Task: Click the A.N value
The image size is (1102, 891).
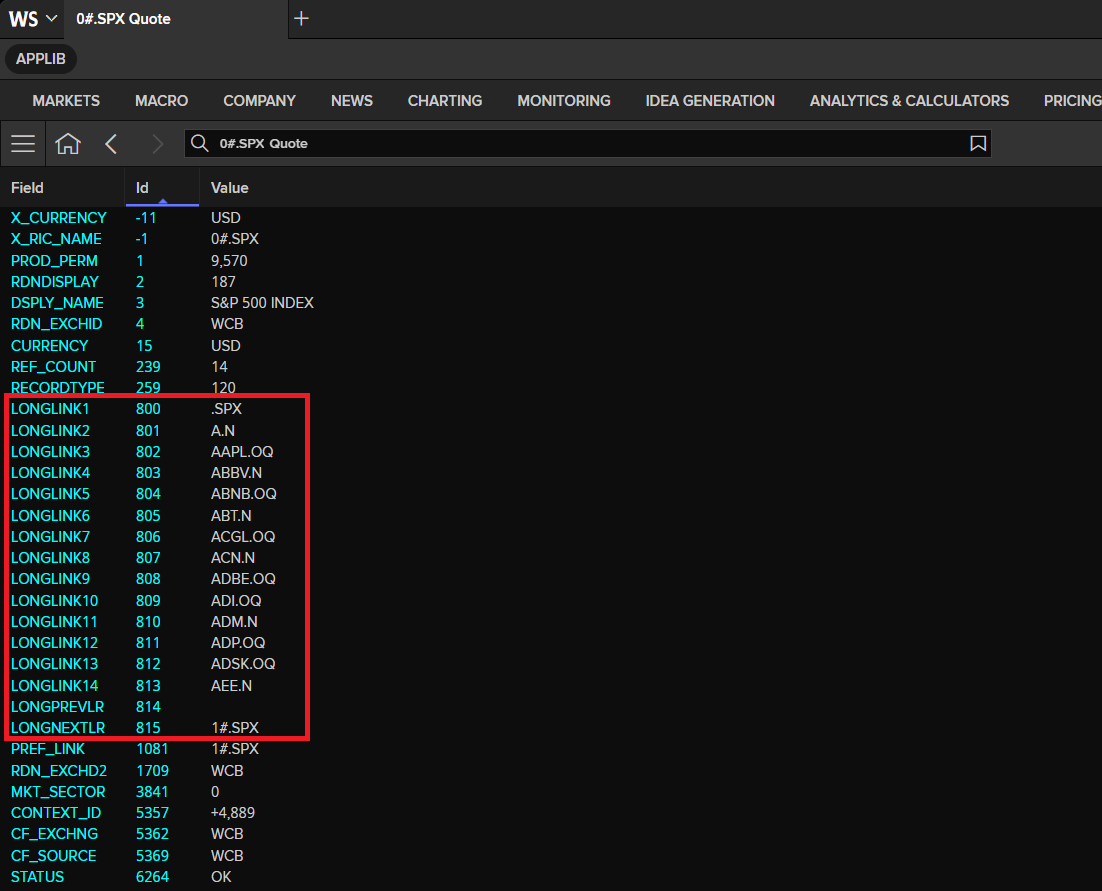Action: point(223,431)
